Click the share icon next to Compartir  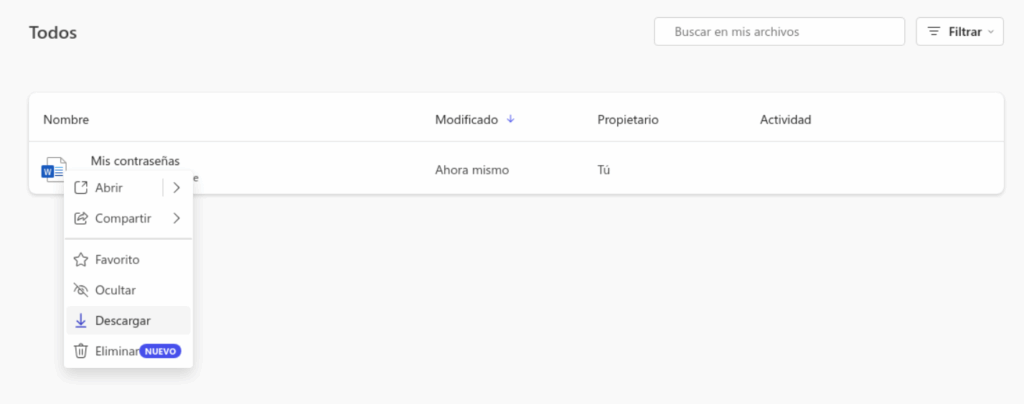pyautogui.click(x=81, y=218)
